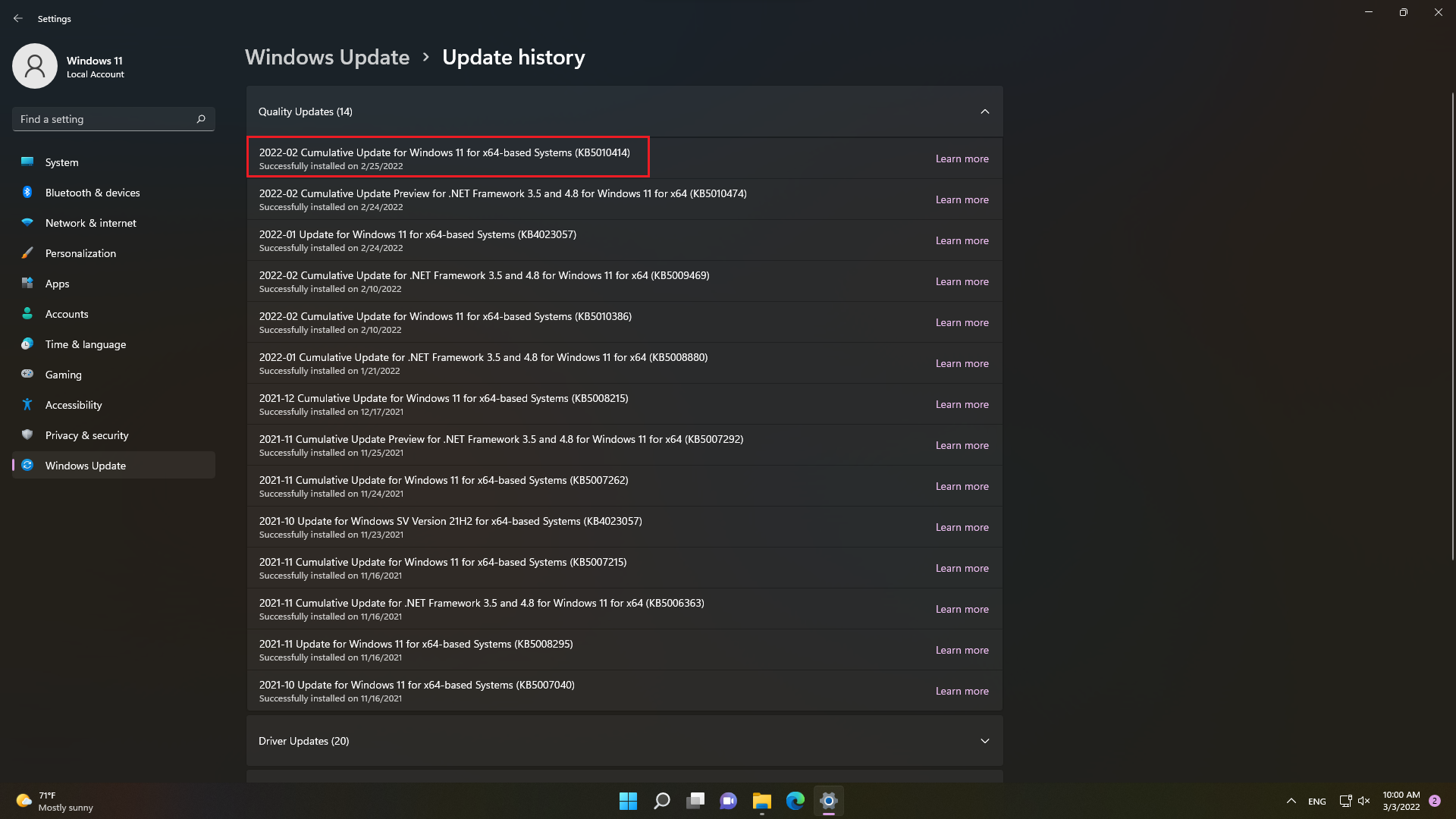This screenshot has width=1456, height=819.
Task: Click the Time & language clock icon
Action: click(27, 344)
